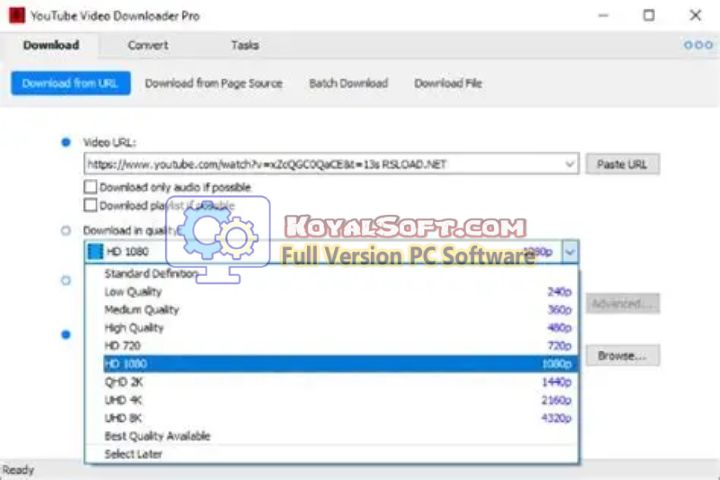Image resolution: width=720 pixels, height=480 pixels.
Task: Click the Ready status bar text
Action: click(x=18, y=470)
